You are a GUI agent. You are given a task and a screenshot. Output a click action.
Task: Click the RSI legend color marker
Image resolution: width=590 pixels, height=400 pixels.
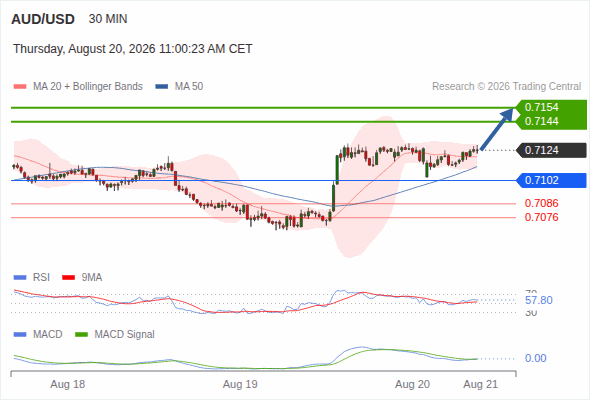click(20, 278)
